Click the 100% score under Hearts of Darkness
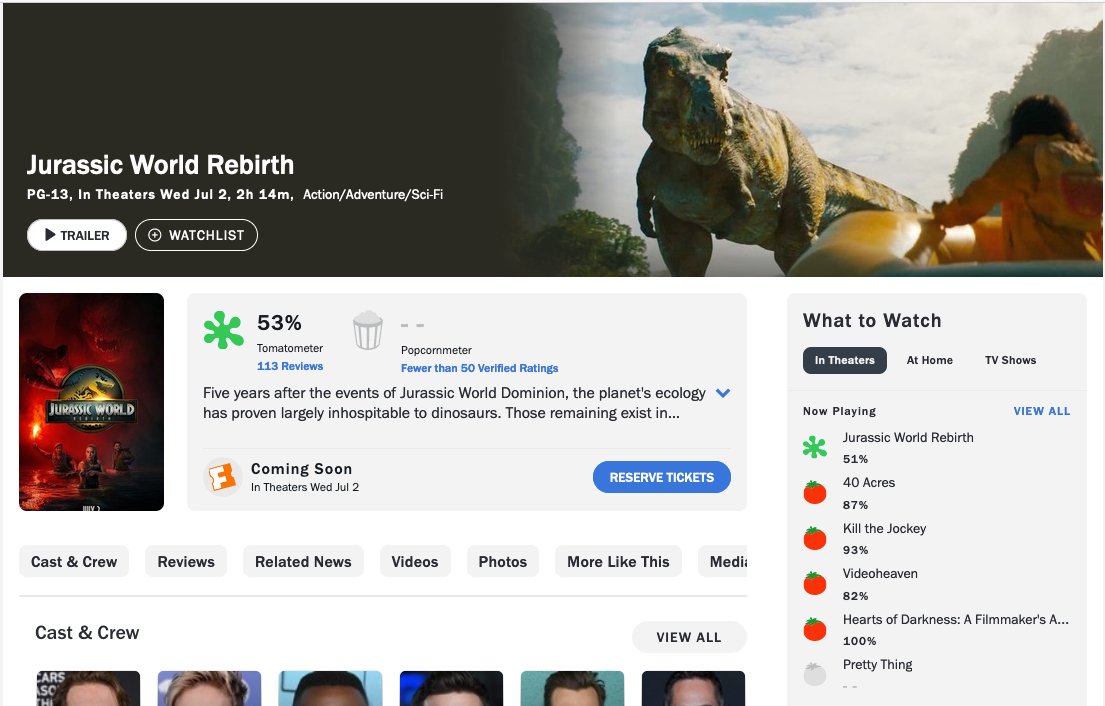 (860, 640)
